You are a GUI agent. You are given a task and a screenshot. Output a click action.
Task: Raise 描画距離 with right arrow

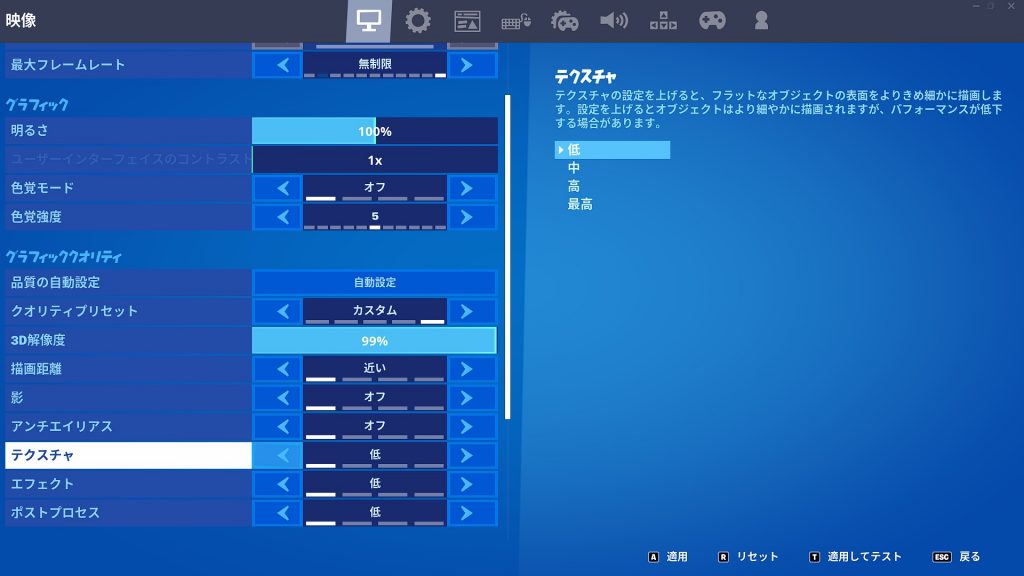click(x=472, y=369)
